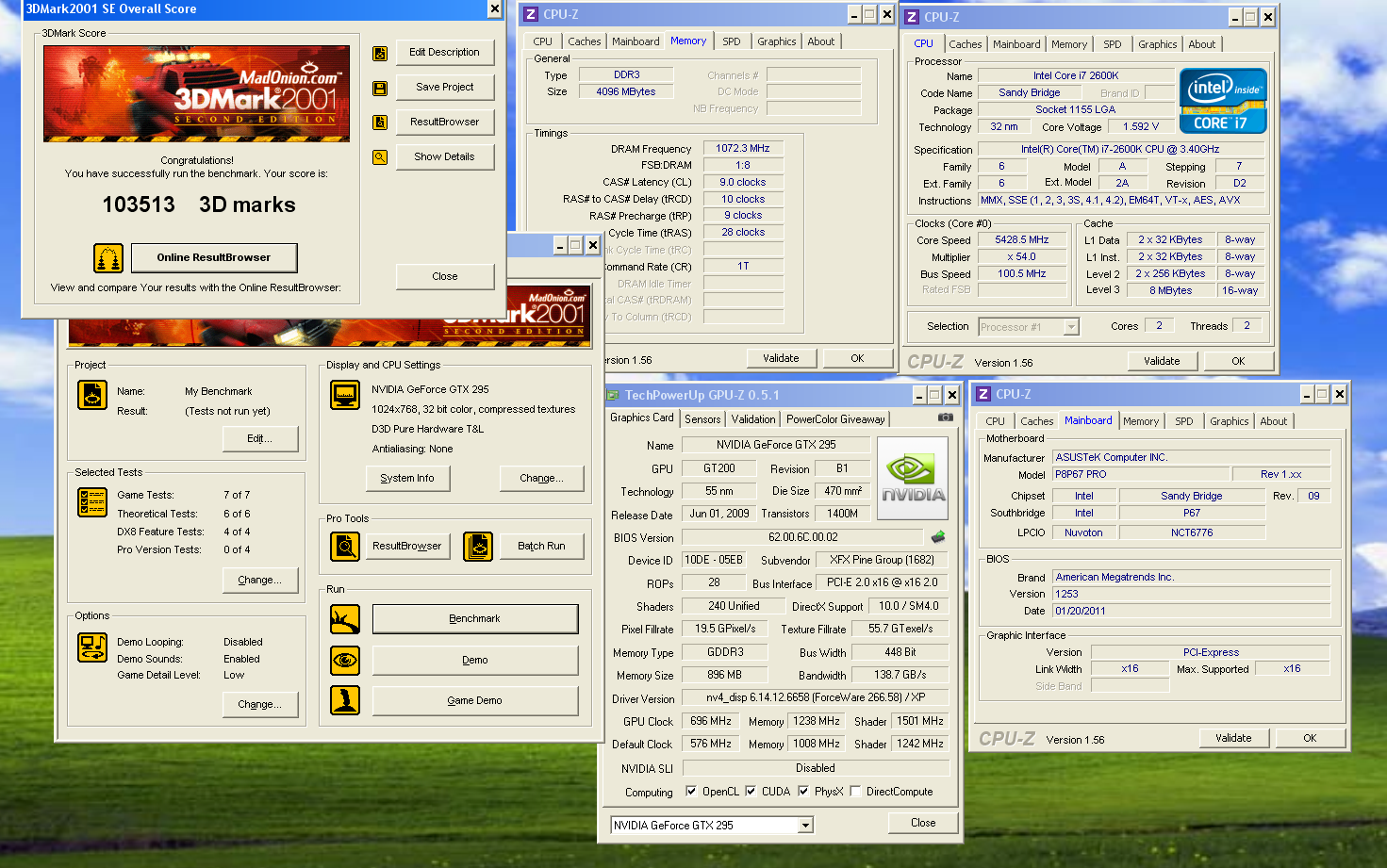Click the Batch Run icon in Pro Tools

click(478, 547)
